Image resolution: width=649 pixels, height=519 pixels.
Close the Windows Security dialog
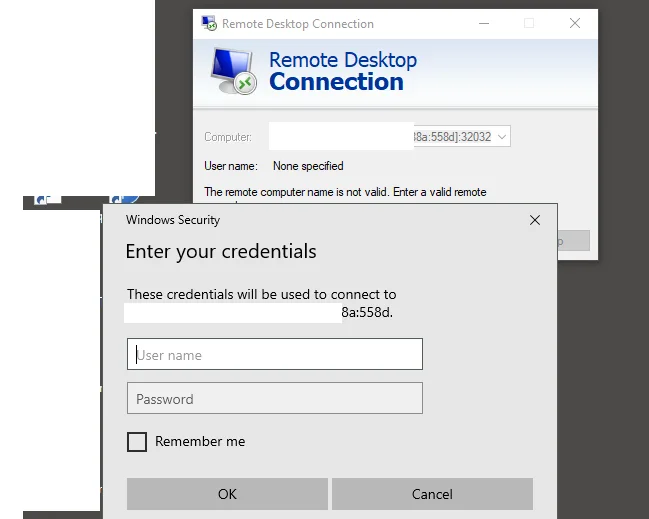click(x=535, y=220)
